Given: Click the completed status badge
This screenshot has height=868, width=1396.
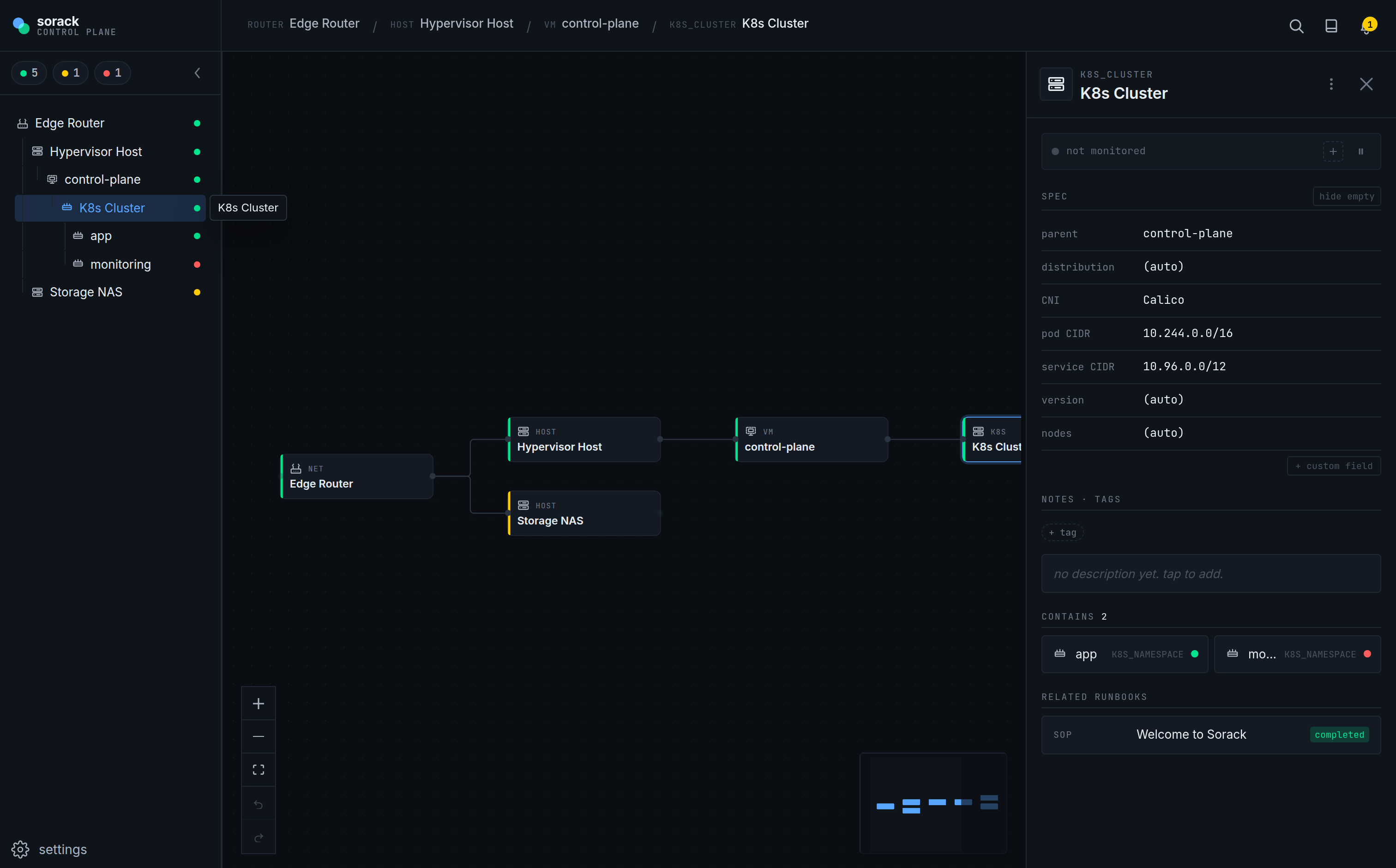Looking at the screenshot, I should 1339,735.
